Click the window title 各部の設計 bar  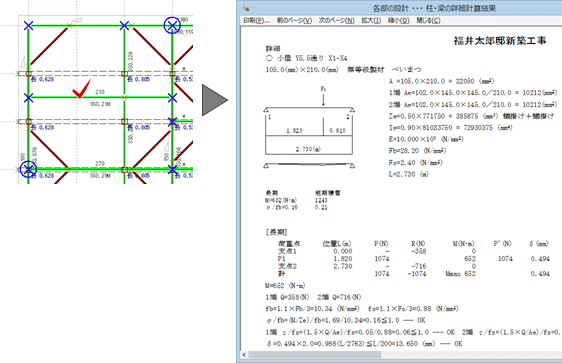click(x=434, y=8)
